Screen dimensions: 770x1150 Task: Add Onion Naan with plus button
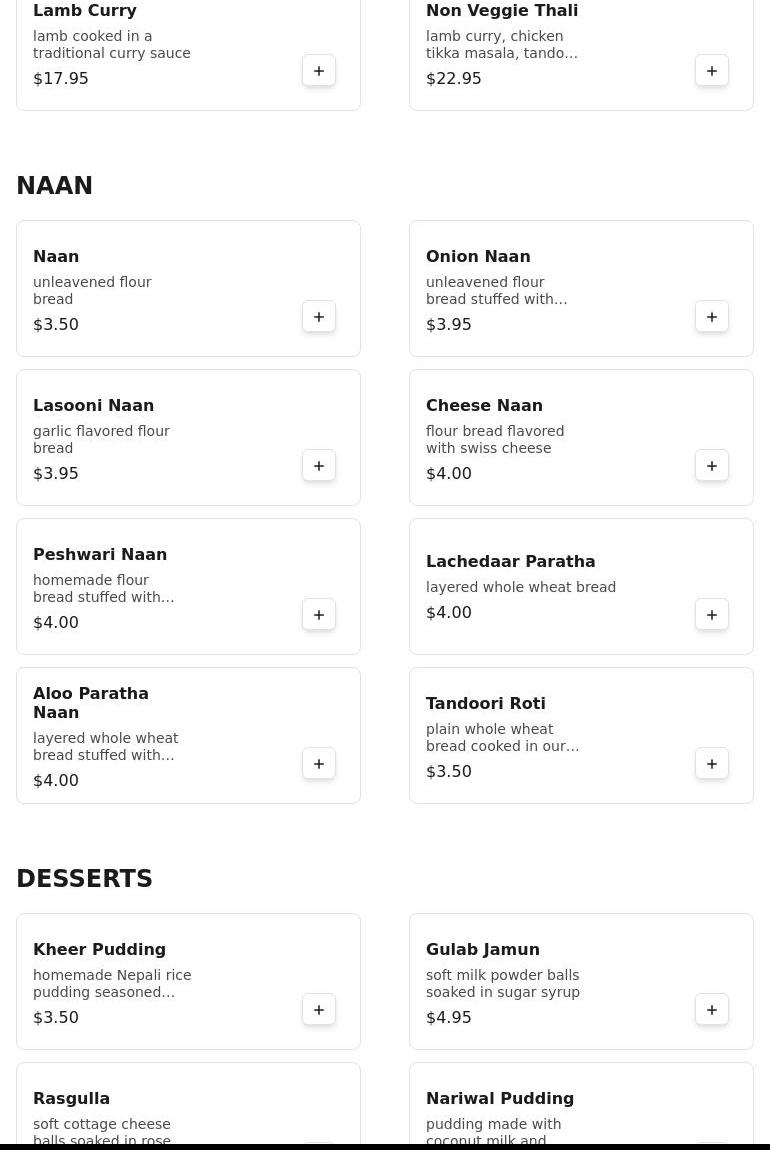pos(711,317)
